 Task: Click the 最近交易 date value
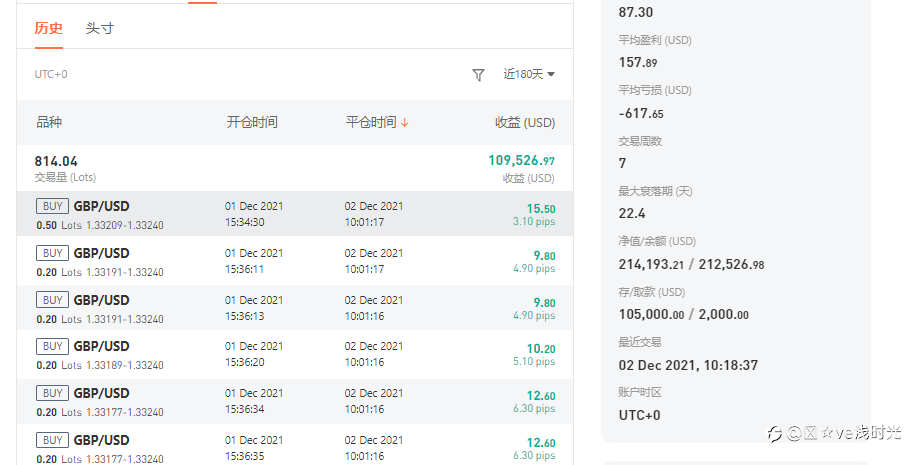[688, 365]
